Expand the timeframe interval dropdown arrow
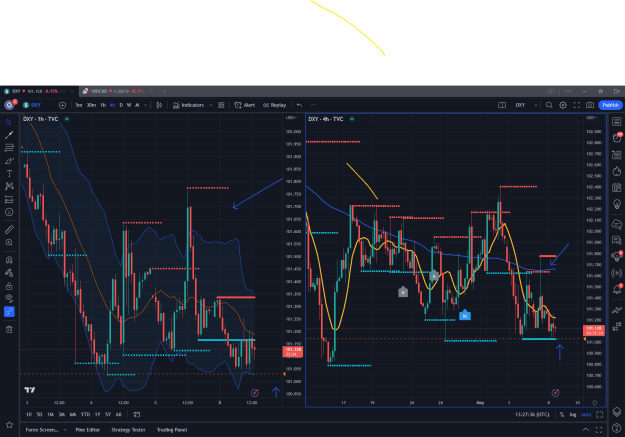Viewport: 625px width, 437px height. pyautogui.click(x=145, y=105)
